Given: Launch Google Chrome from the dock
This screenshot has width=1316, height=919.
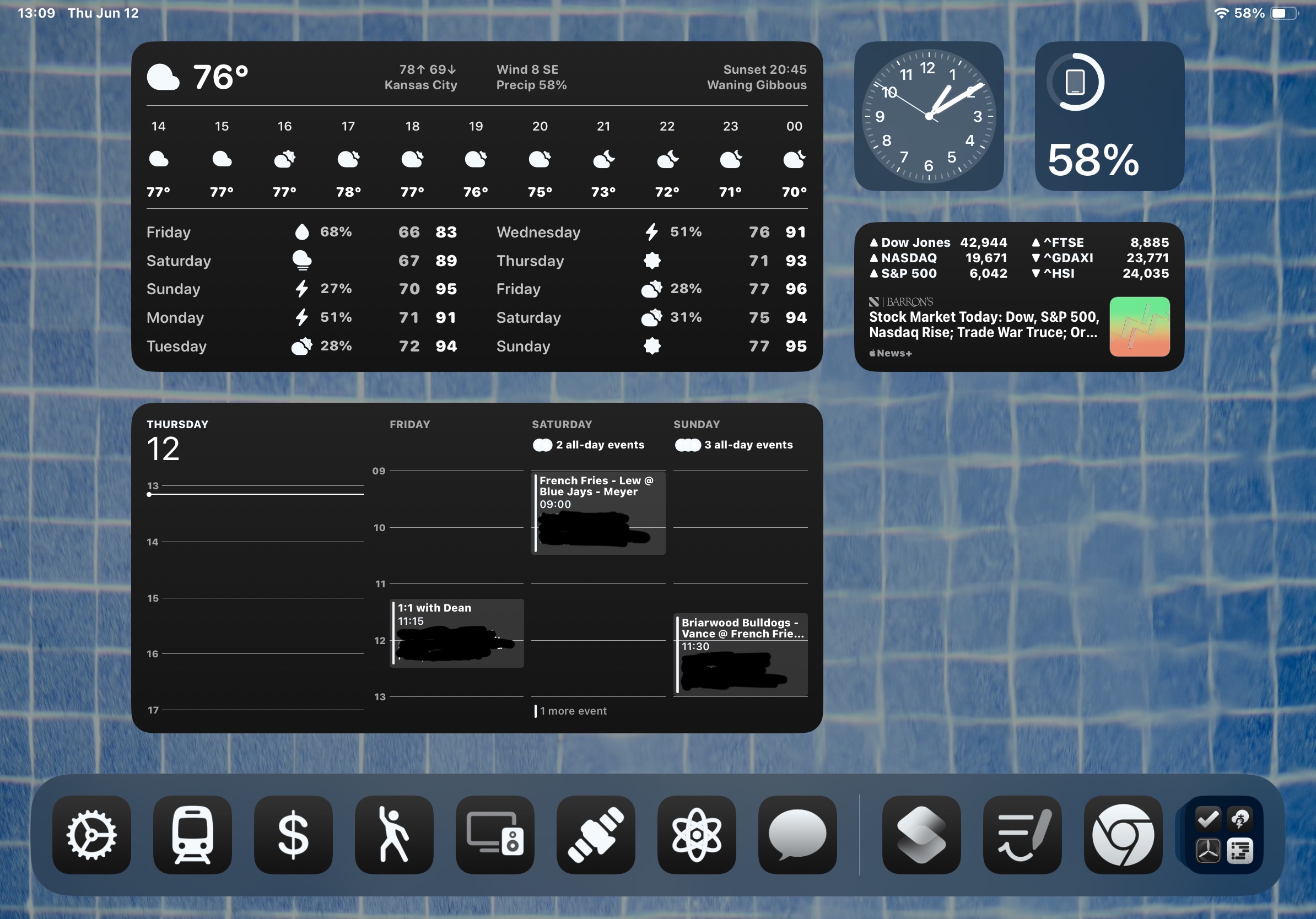Looking at the screenshot, I should (1124, 835).
